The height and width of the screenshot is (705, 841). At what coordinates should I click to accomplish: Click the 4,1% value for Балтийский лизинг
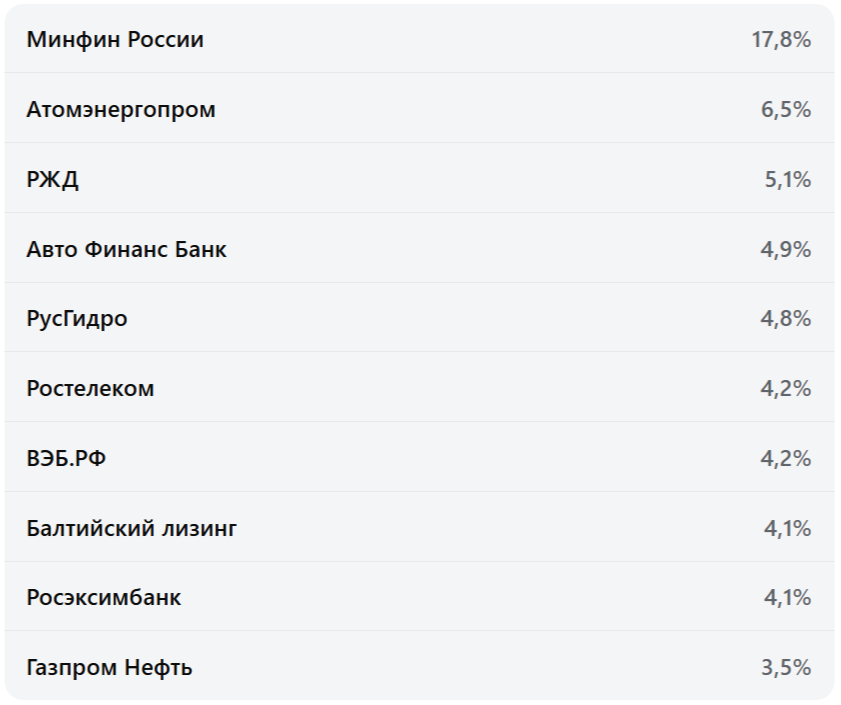click(786, 528)
